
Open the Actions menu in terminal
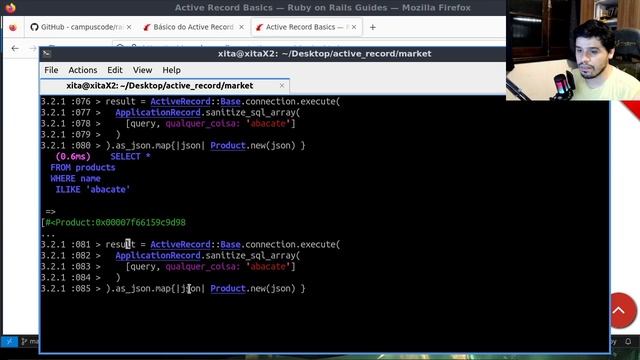(x=83, y=70)
